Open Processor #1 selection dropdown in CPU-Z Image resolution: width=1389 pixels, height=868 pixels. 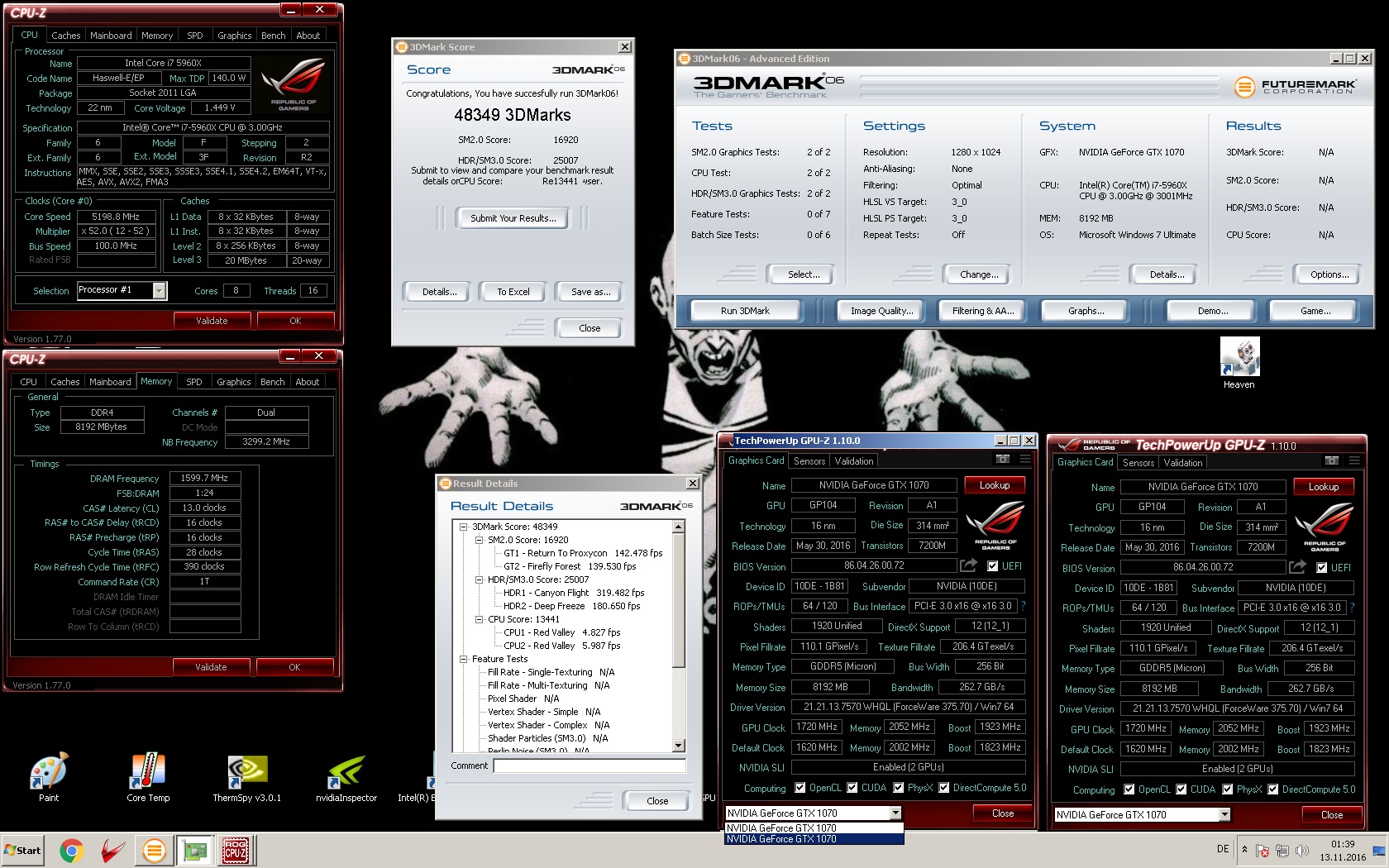pos(160,290)
